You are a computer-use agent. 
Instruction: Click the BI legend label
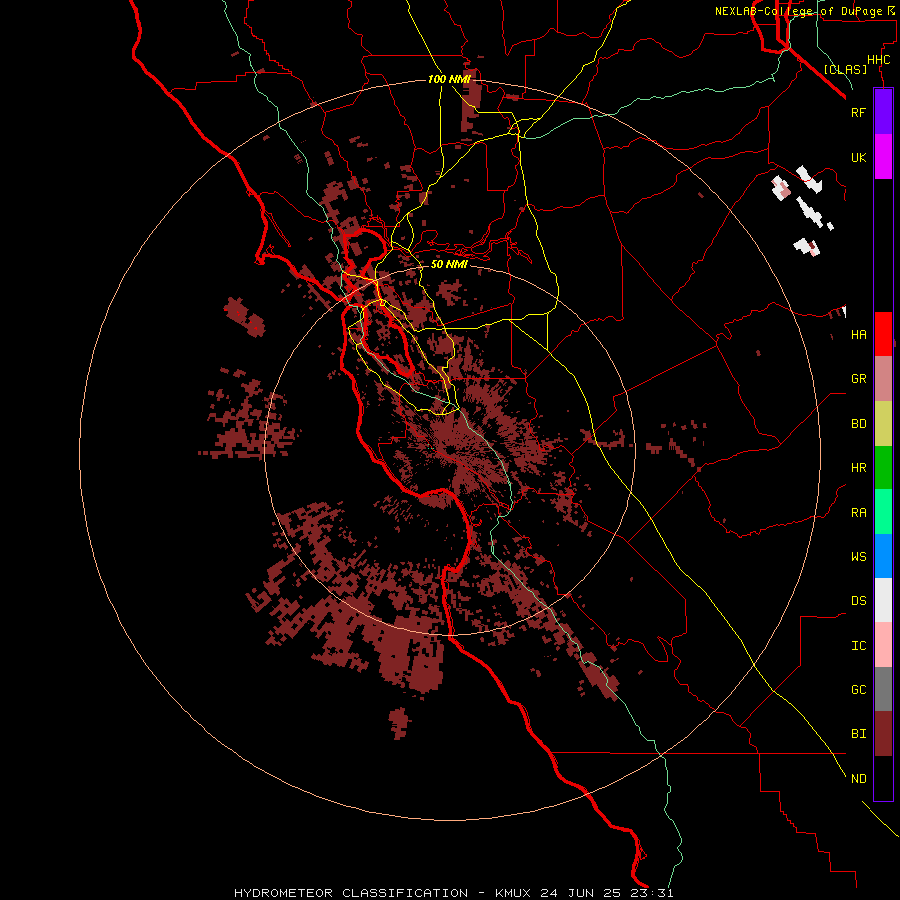pyautogui.click(x=858, y=734)
